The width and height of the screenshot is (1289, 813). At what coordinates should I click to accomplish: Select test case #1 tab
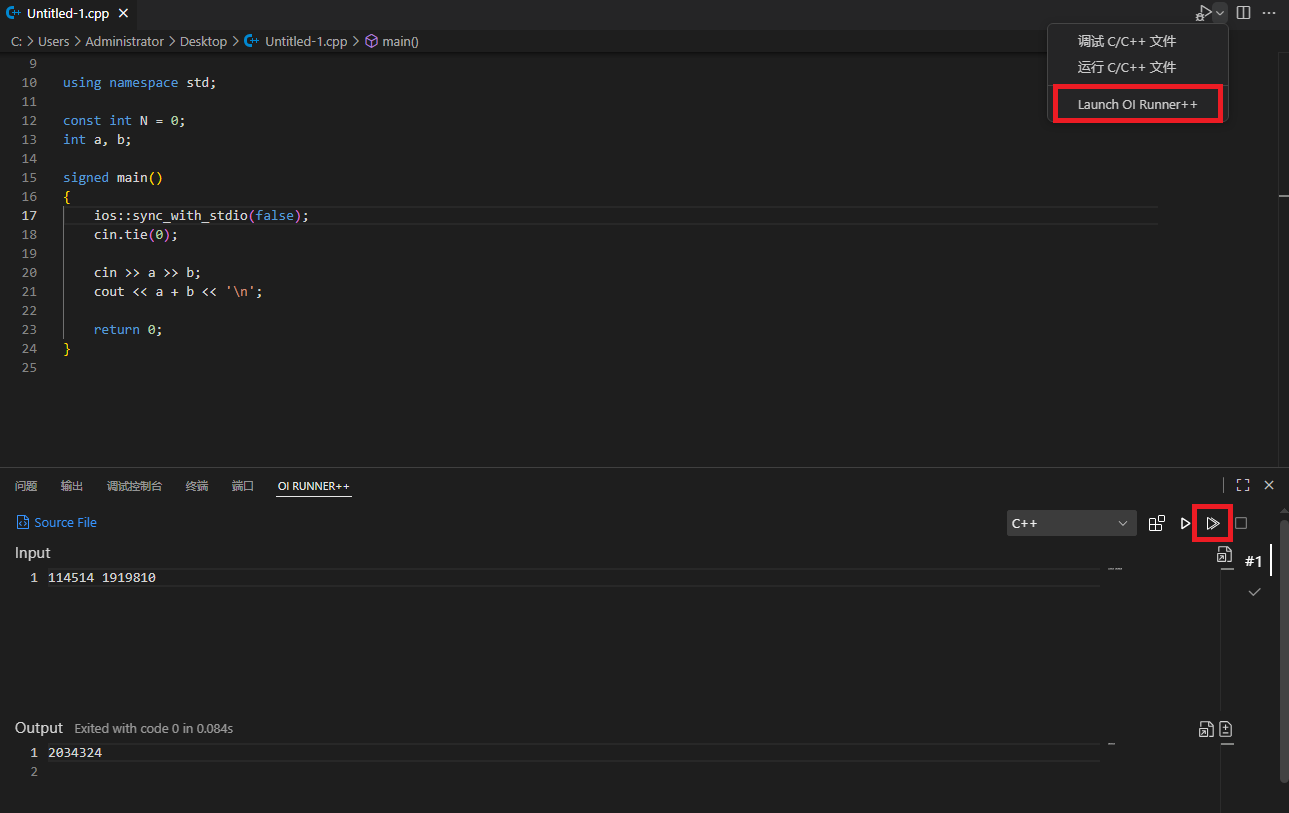point(1253,562)
